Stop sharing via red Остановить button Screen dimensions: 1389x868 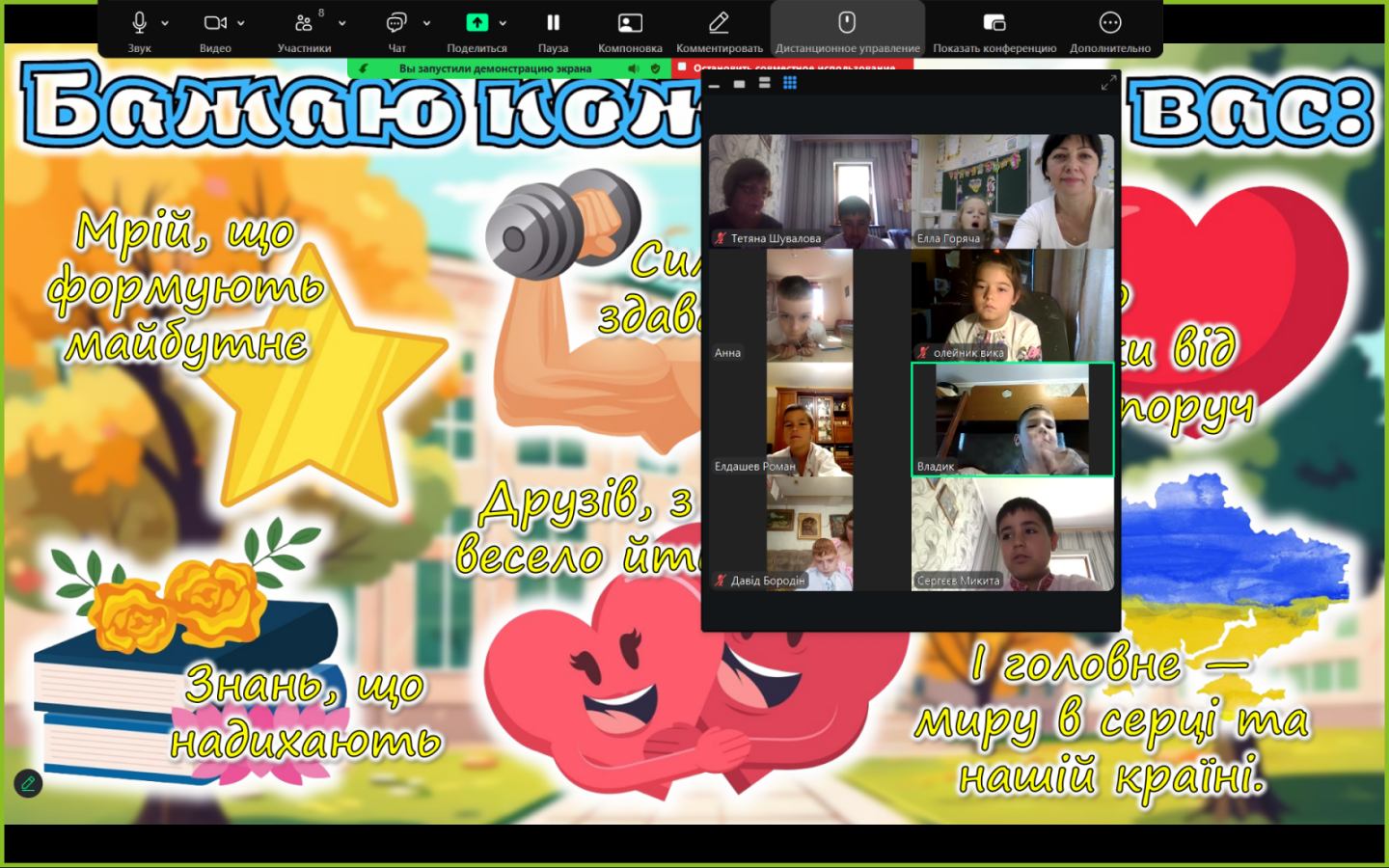(x=786, y=68)
